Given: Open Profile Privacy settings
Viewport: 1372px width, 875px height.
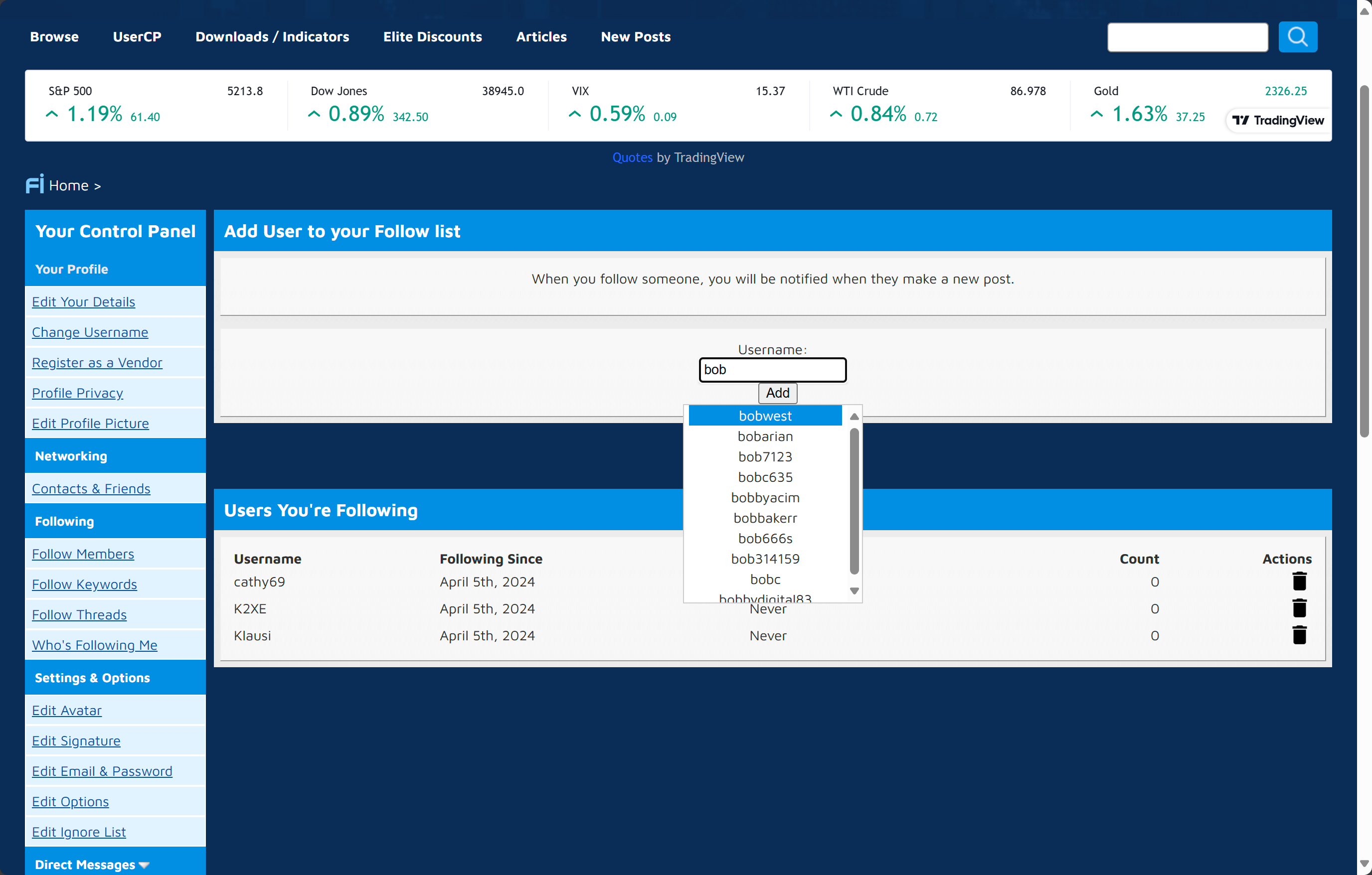Looking at the screenshot, I should tap(77, 393).
